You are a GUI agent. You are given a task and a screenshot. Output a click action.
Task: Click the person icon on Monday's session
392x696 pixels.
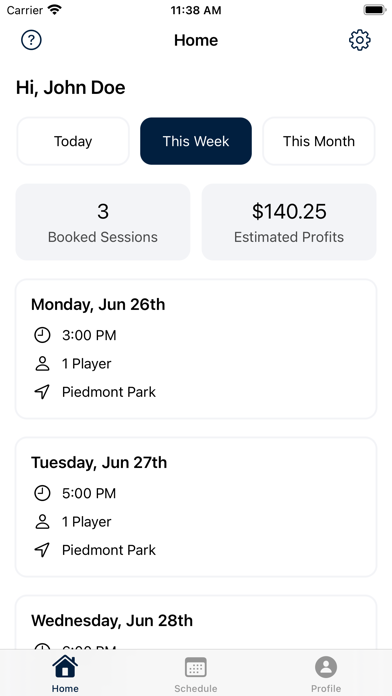(x=42, y=364)
